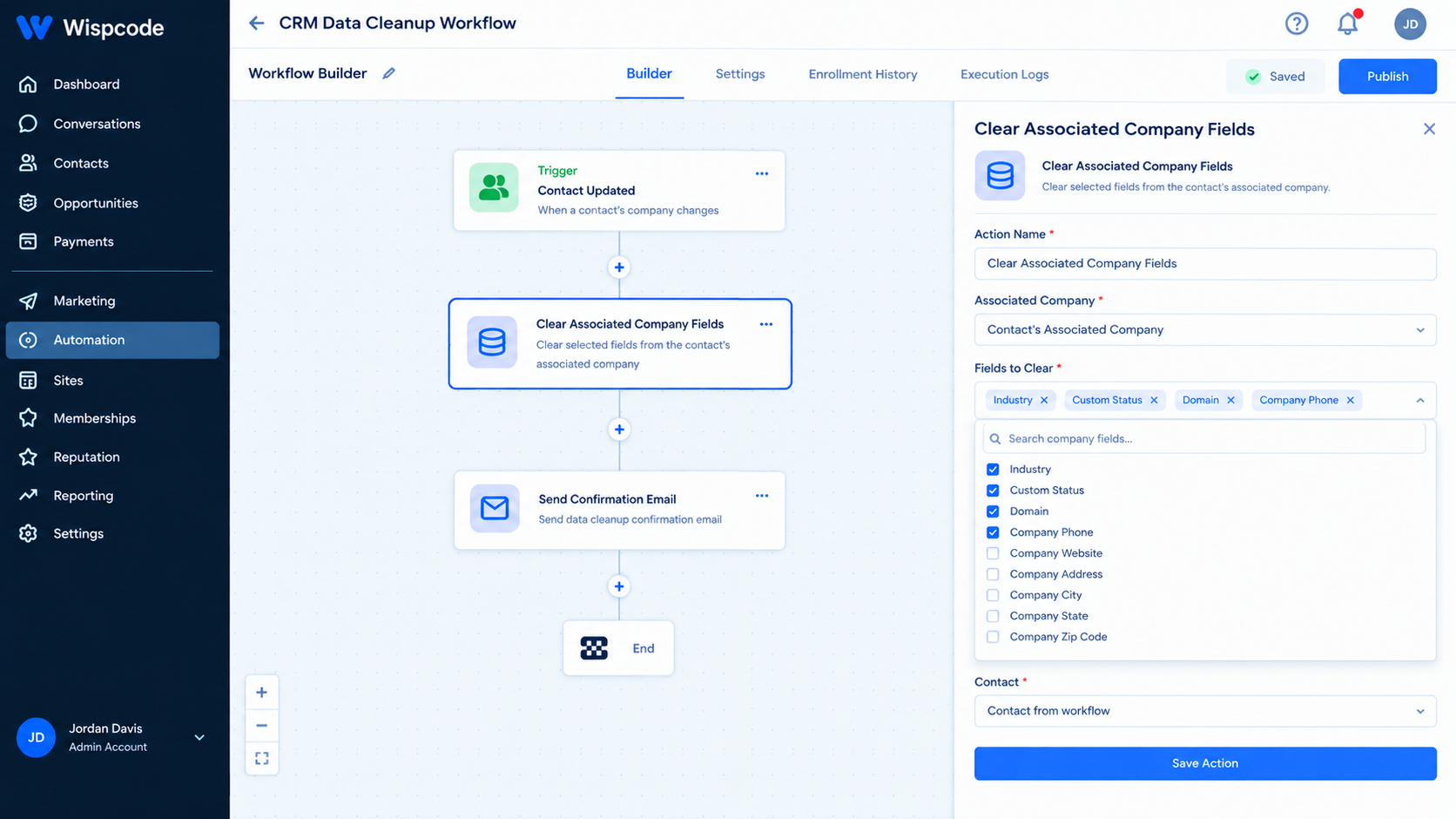Add step after Send Confirmation Email
This screenshot has height=819, width=1456.
tap(619, 586)
